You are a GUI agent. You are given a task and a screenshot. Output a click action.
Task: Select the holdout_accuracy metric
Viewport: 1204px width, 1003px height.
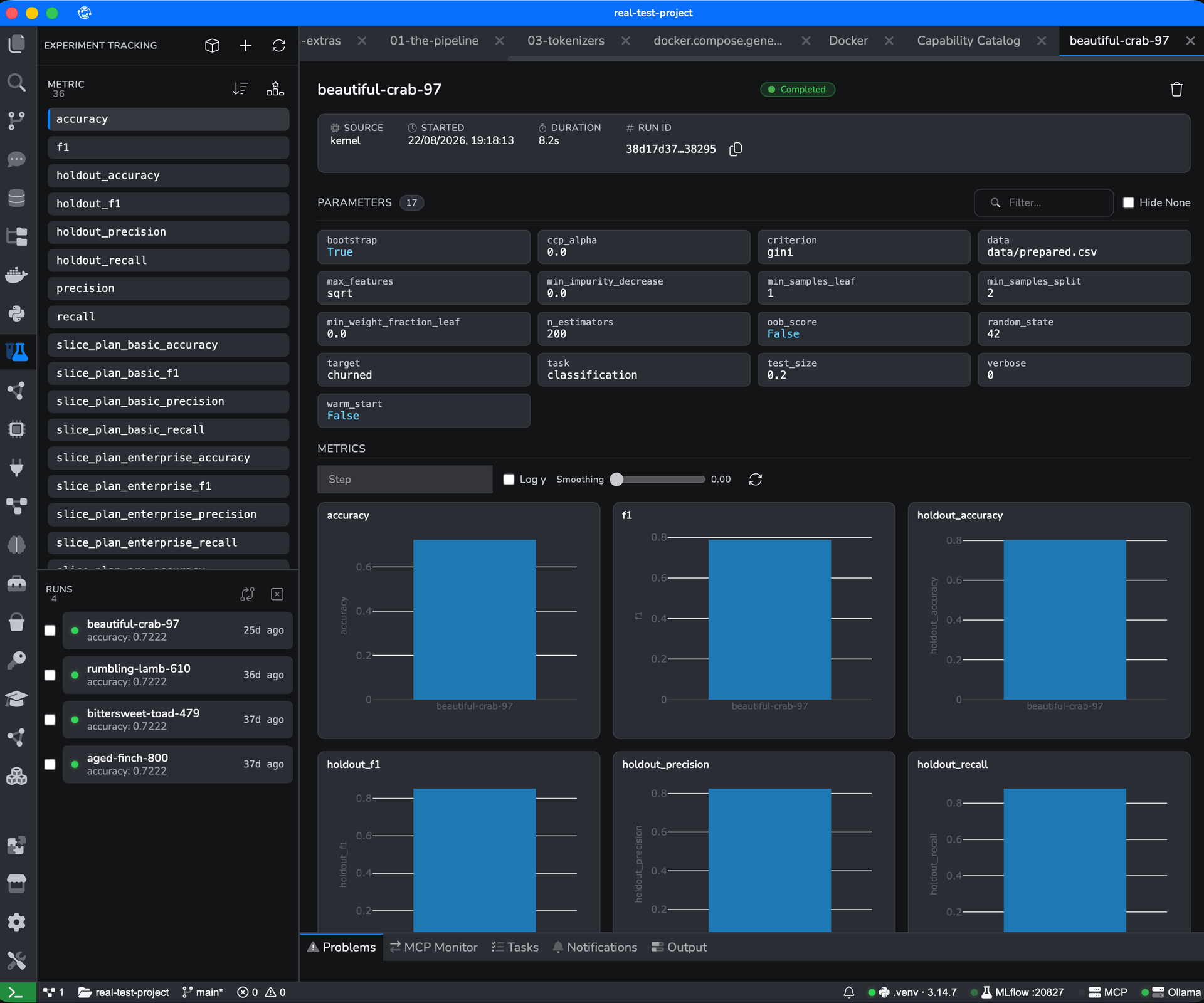pos(168,176)
